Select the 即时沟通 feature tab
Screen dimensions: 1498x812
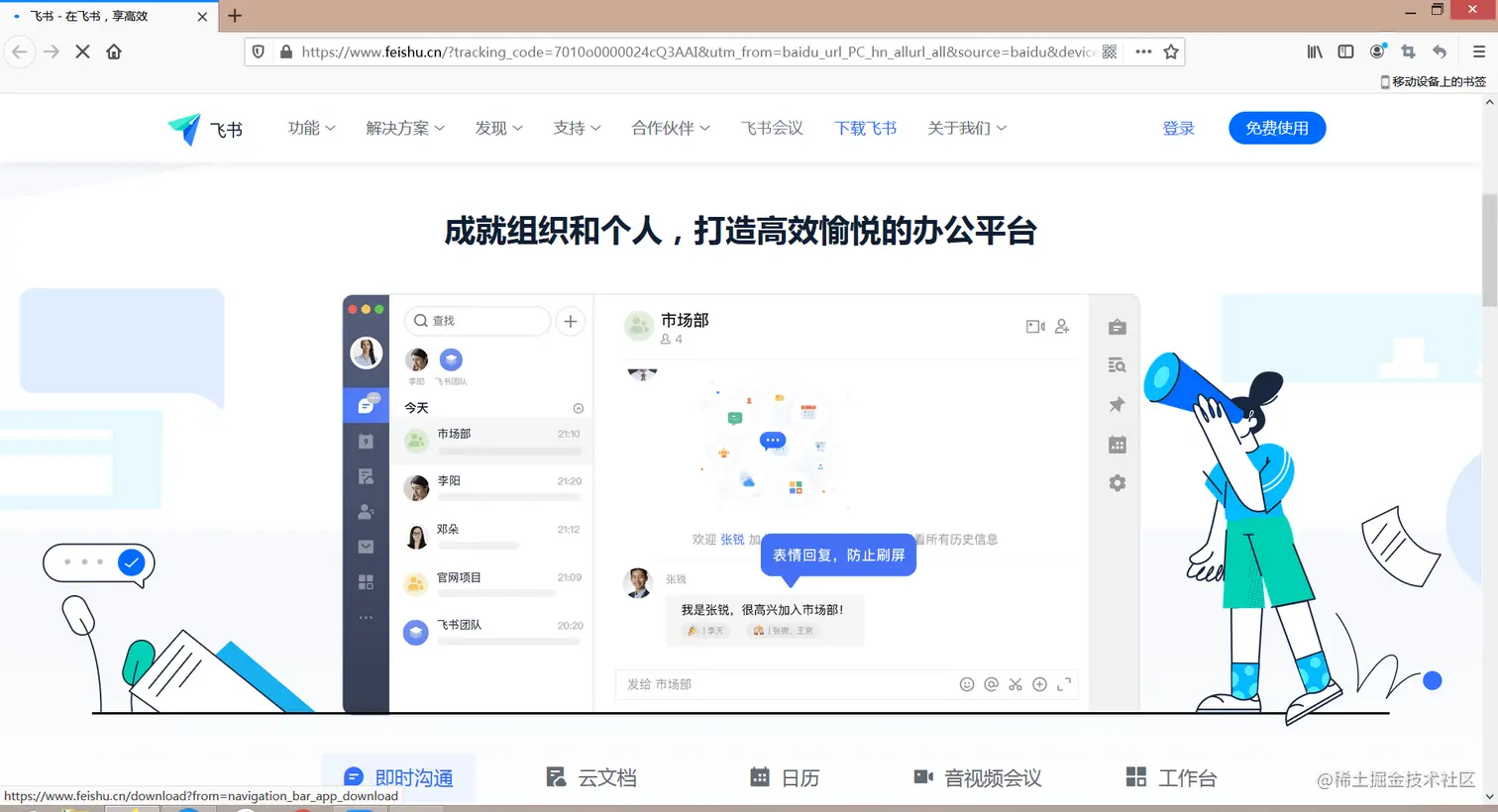click(398, 778)
